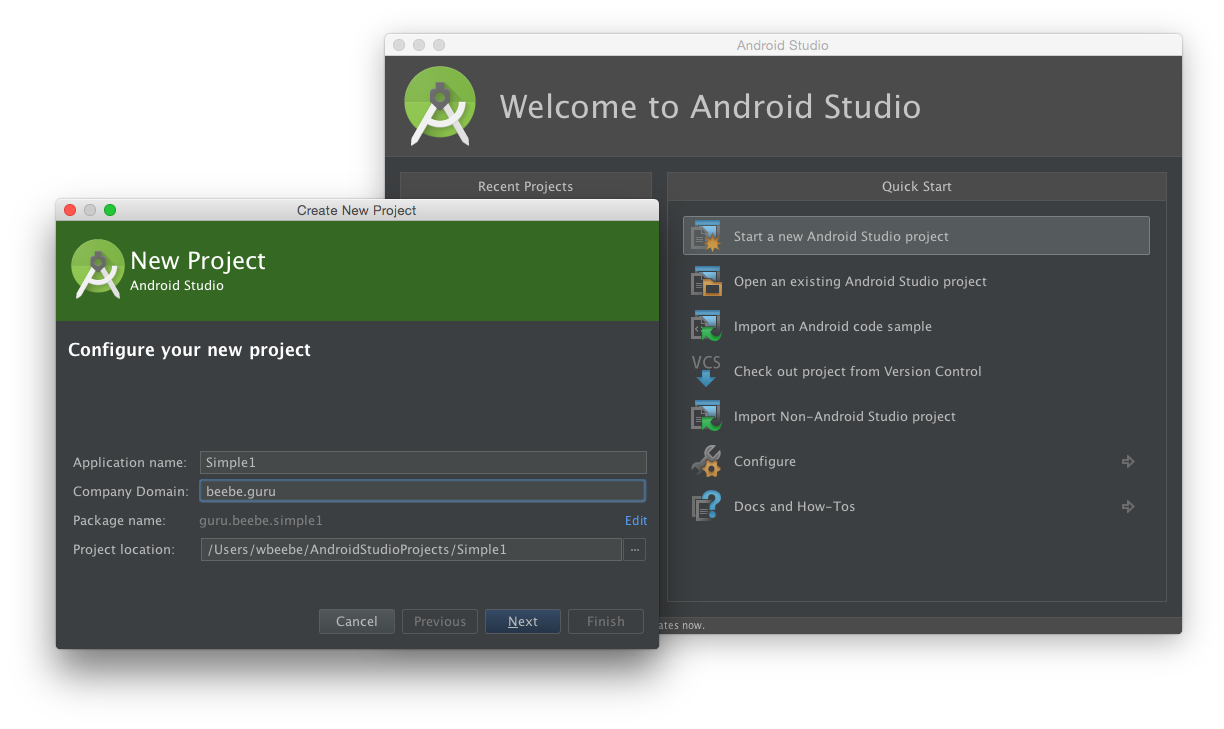Click the Configure your new project heading

(x=189, y=350)
